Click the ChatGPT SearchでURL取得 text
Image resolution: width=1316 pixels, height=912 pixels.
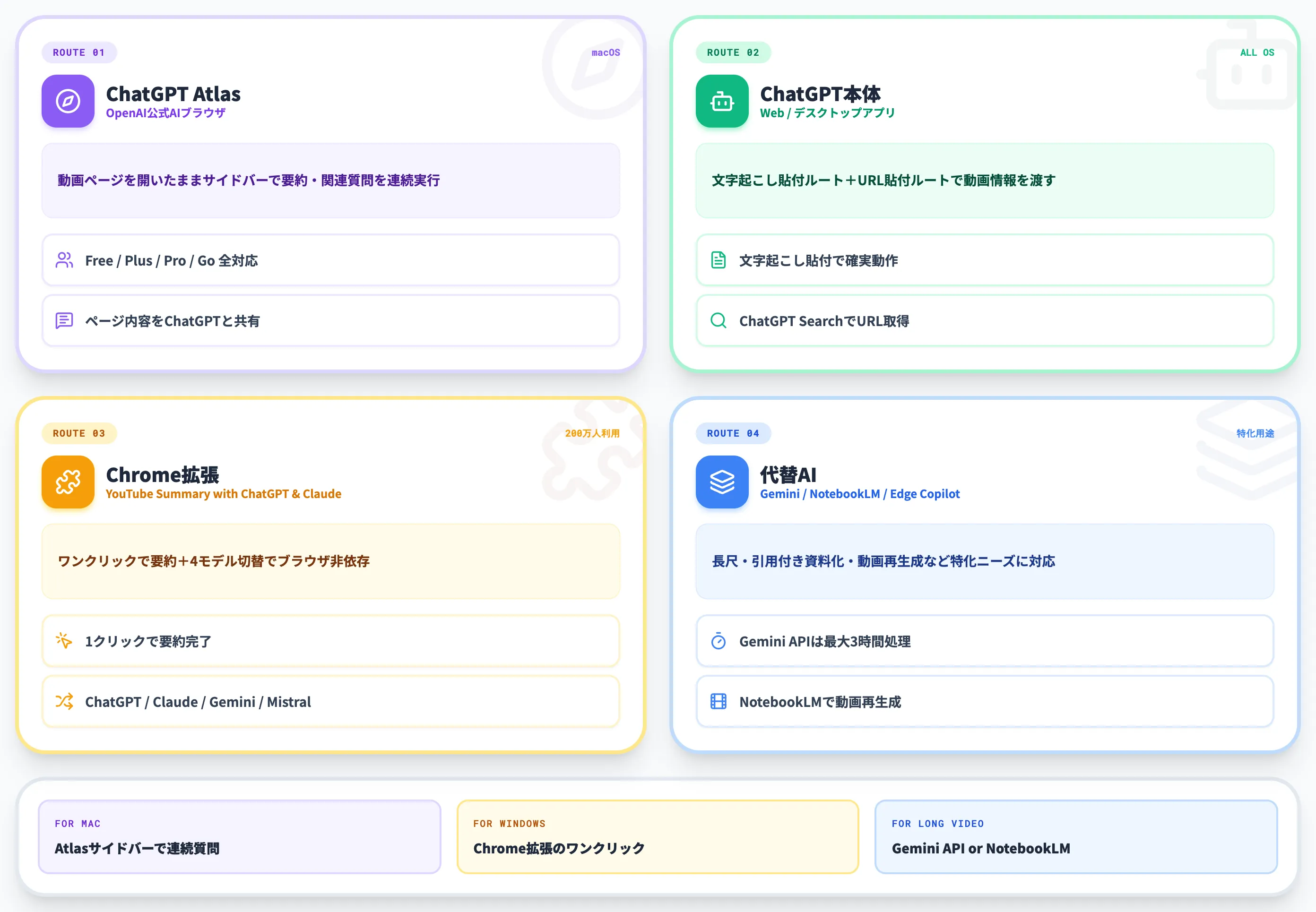coord(824,321)
